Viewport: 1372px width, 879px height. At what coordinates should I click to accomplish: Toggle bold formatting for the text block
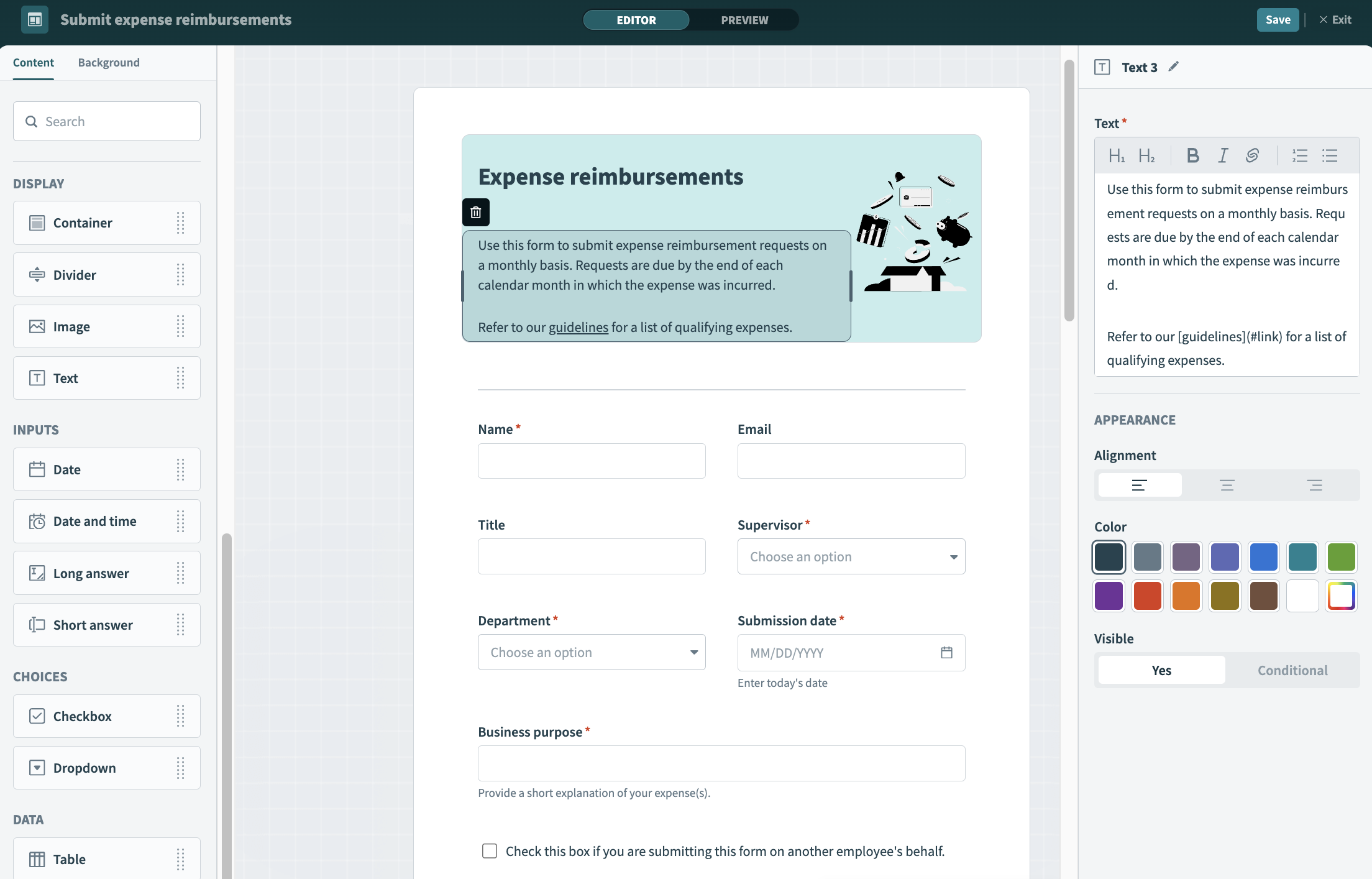(x=1192, y=155)
